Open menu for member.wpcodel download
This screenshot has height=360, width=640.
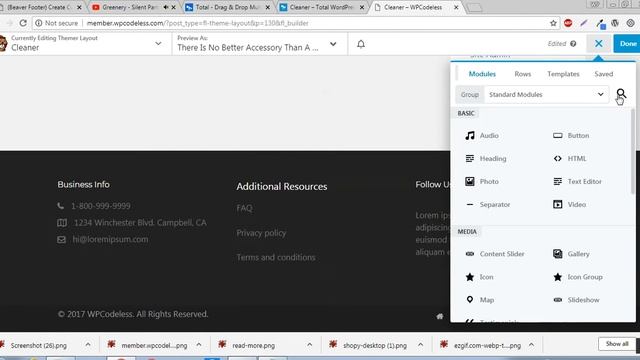pos(199,345)
